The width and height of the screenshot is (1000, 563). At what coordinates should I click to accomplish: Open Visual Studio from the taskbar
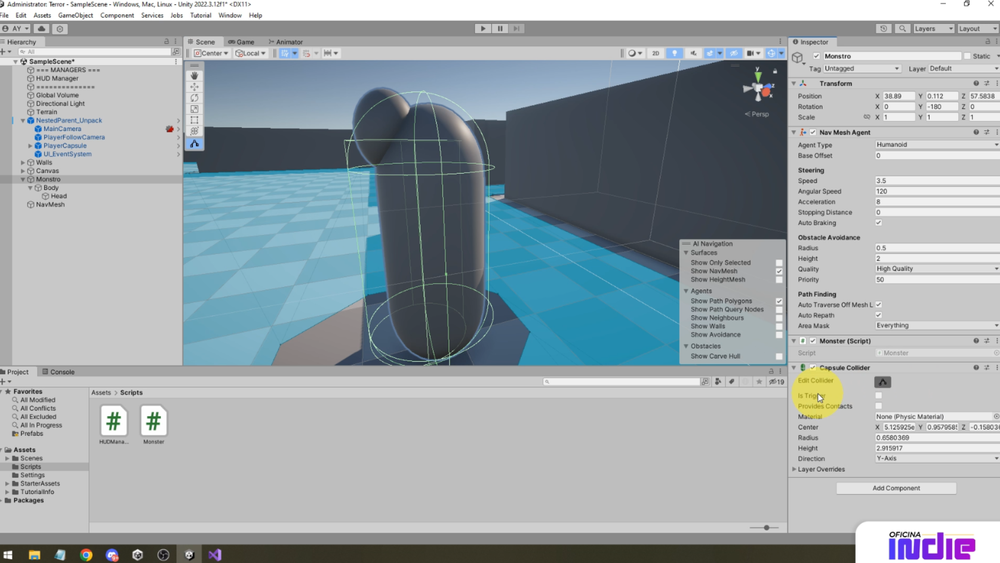click(x=214, y=555)
